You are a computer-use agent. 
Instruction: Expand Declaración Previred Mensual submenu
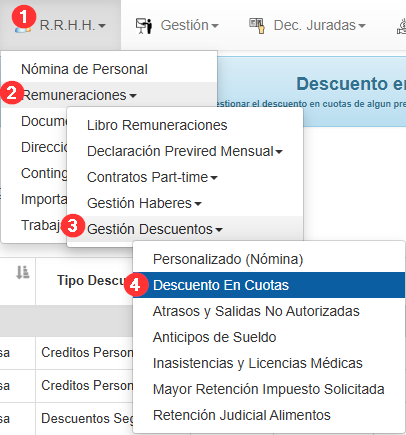185,151
